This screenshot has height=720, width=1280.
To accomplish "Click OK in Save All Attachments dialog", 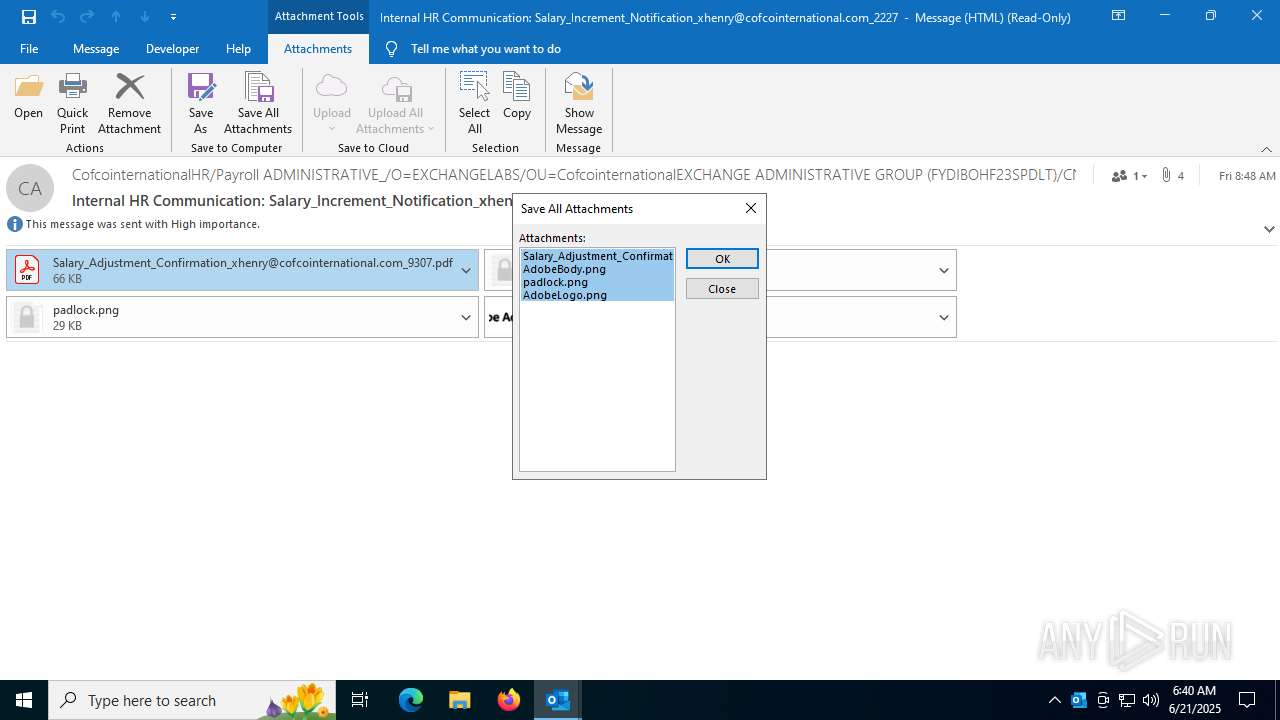I will coord(722,259).
